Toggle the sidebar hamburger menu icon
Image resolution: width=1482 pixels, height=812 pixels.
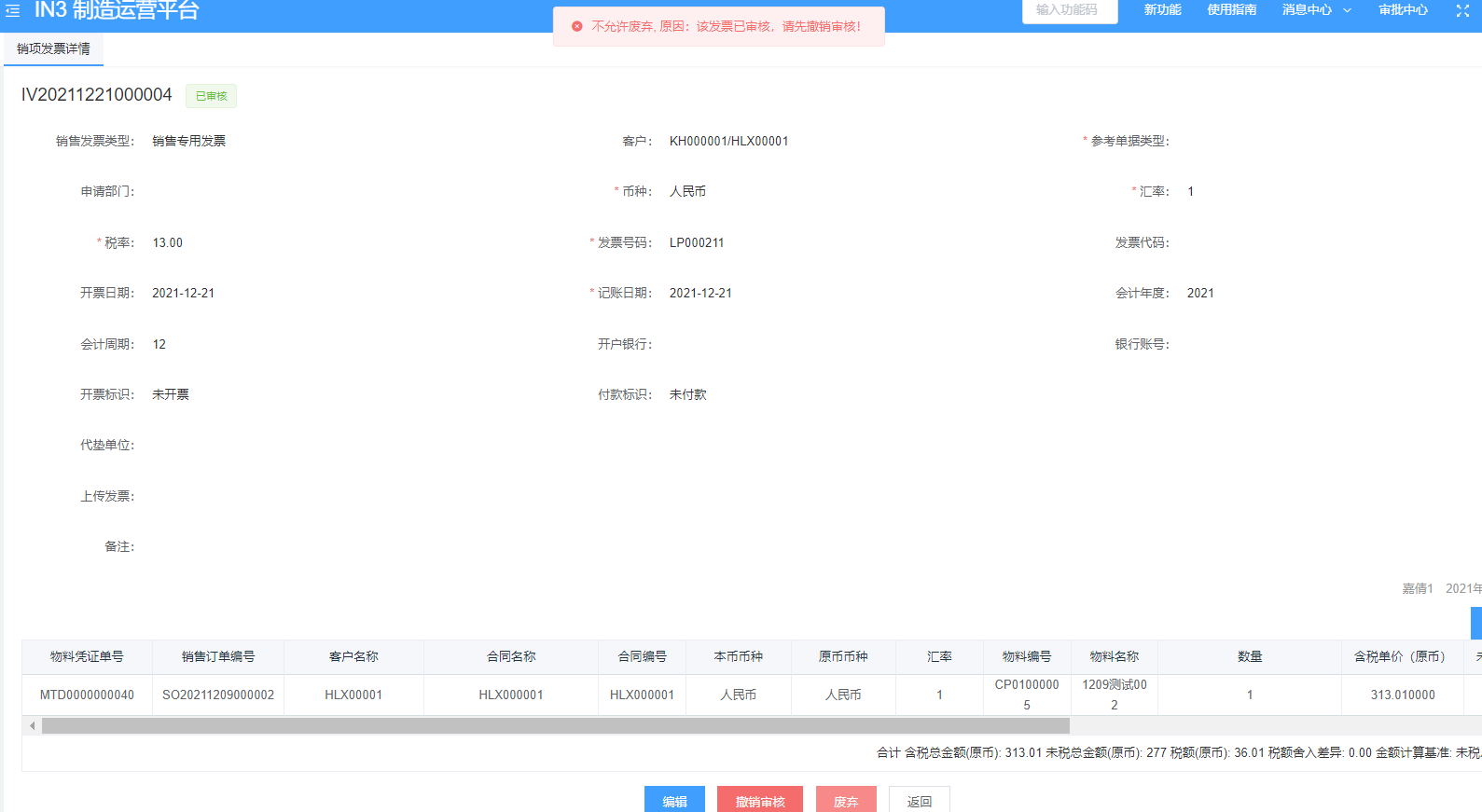(13, 11)
